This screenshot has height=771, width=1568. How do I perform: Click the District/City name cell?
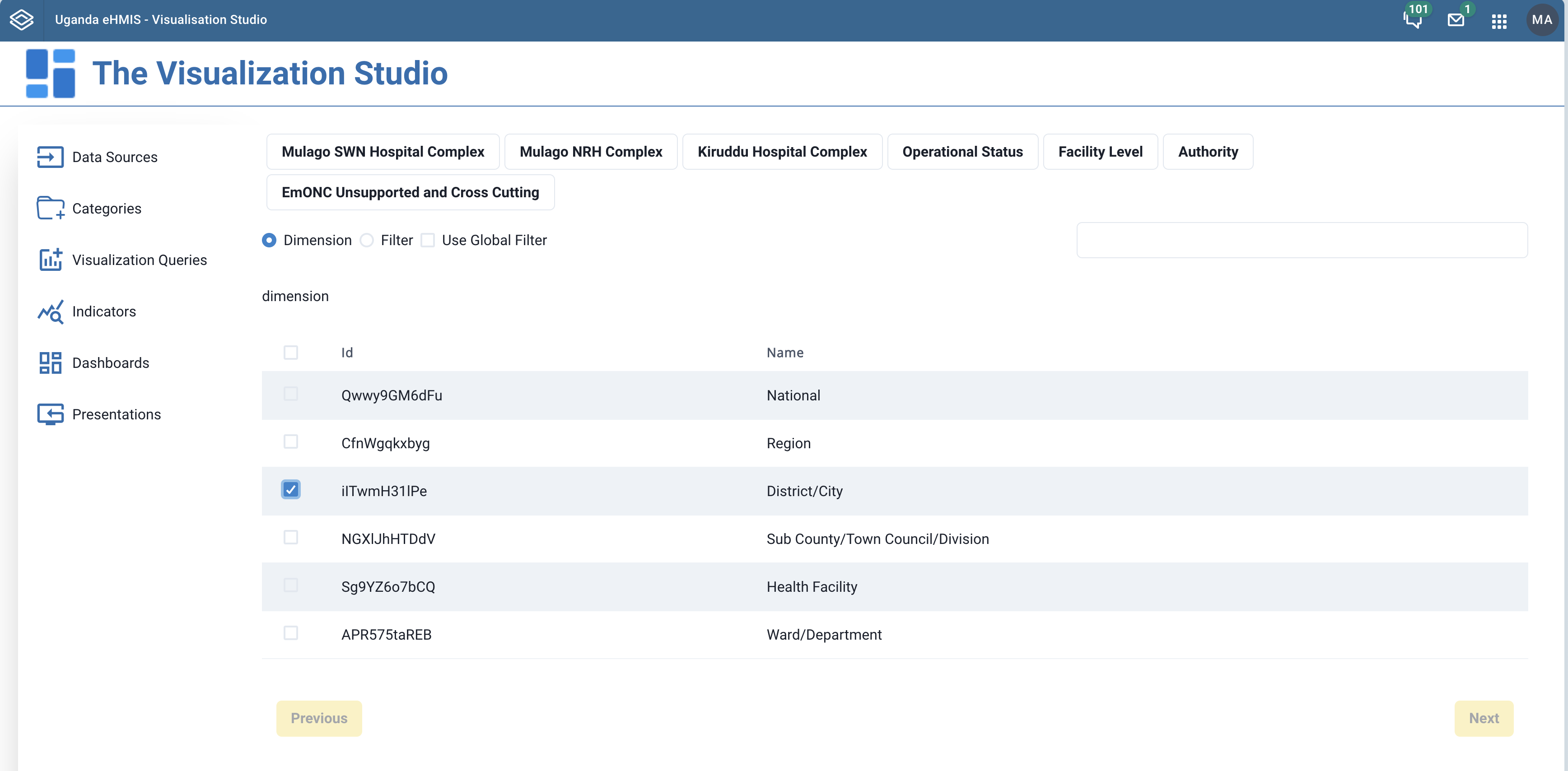click(x=805, y=491)
